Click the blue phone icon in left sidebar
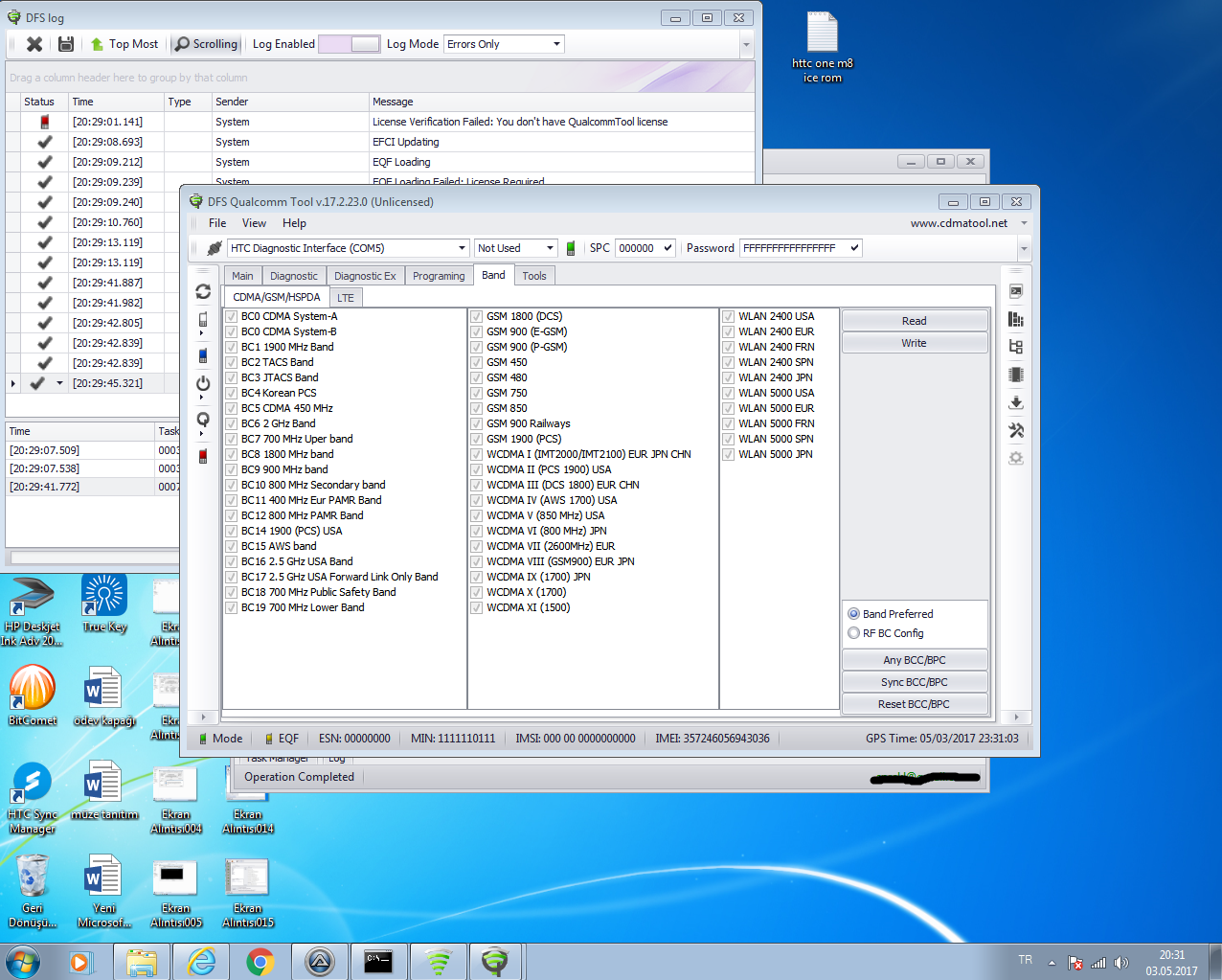 pos(203,355)
